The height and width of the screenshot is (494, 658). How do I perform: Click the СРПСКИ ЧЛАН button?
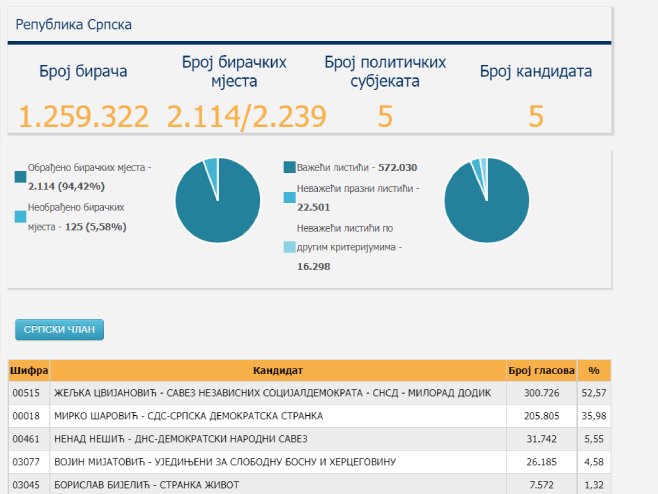[x=59, y=330]
